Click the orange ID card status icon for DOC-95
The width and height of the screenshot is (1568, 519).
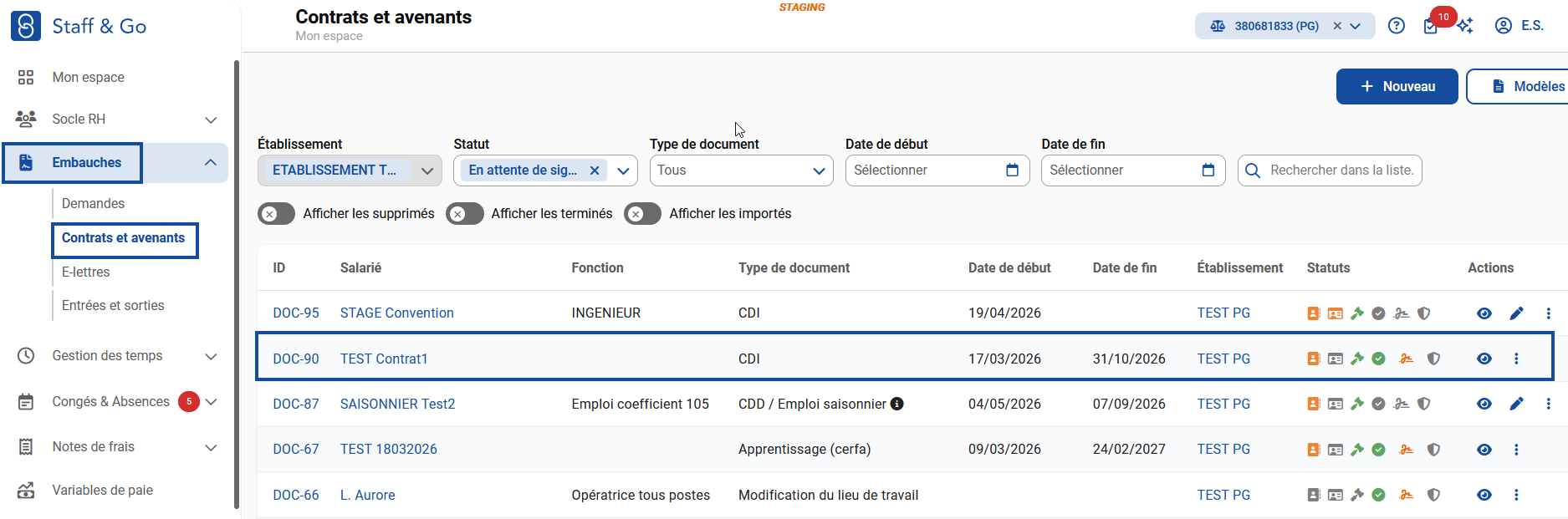click(1336, 313)
